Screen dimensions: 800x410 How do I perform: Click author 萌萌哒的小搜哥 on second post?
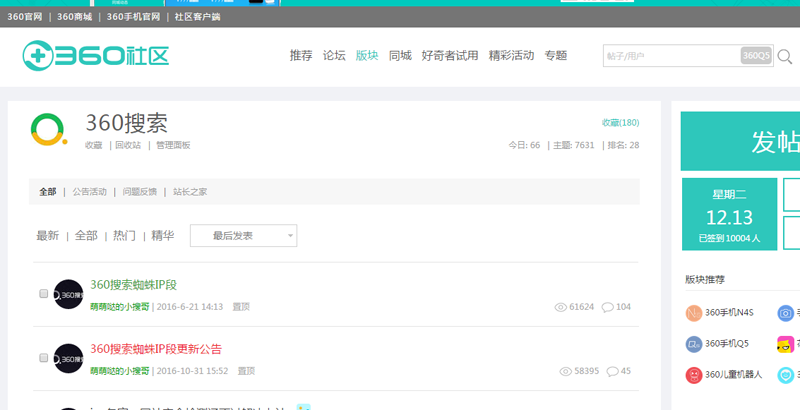tap(120, 371)
